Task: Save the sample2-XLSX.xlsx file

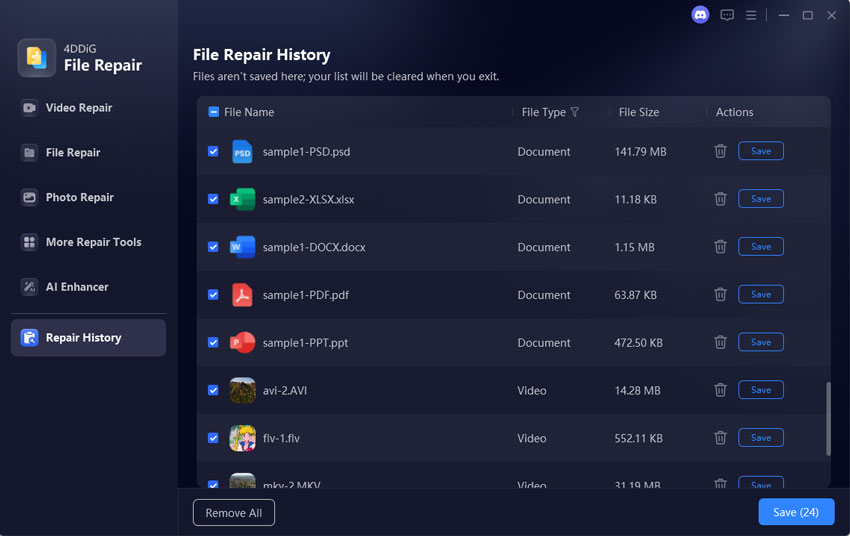Action: [761, 199]
